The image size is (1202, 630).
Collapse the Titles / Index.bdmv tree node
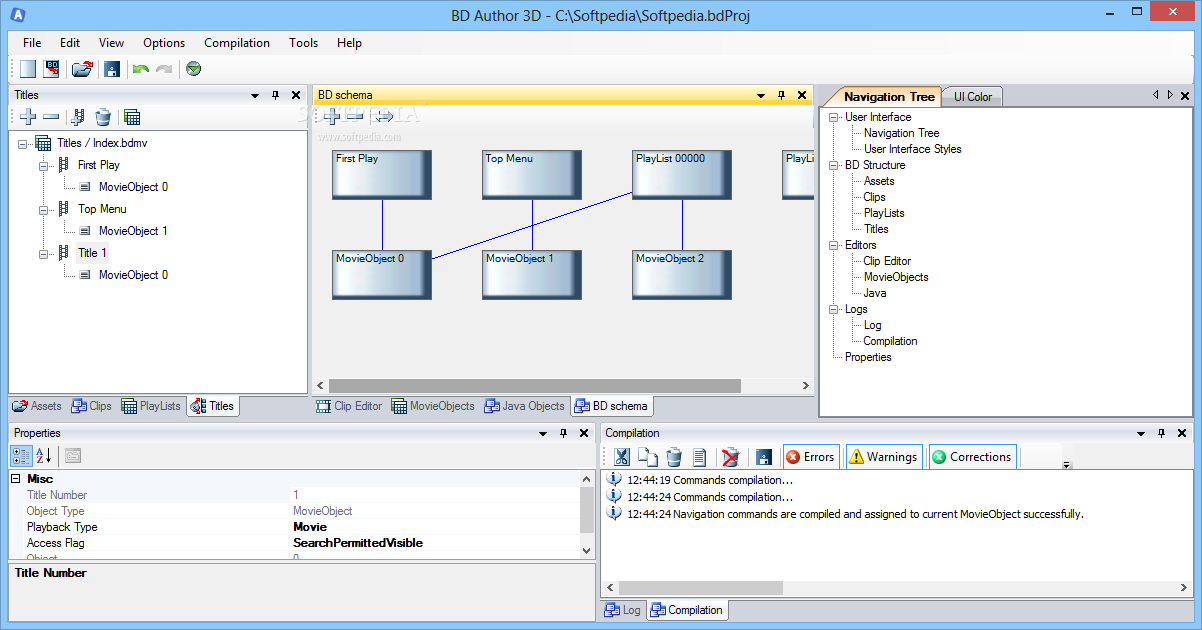coord(23,143)
